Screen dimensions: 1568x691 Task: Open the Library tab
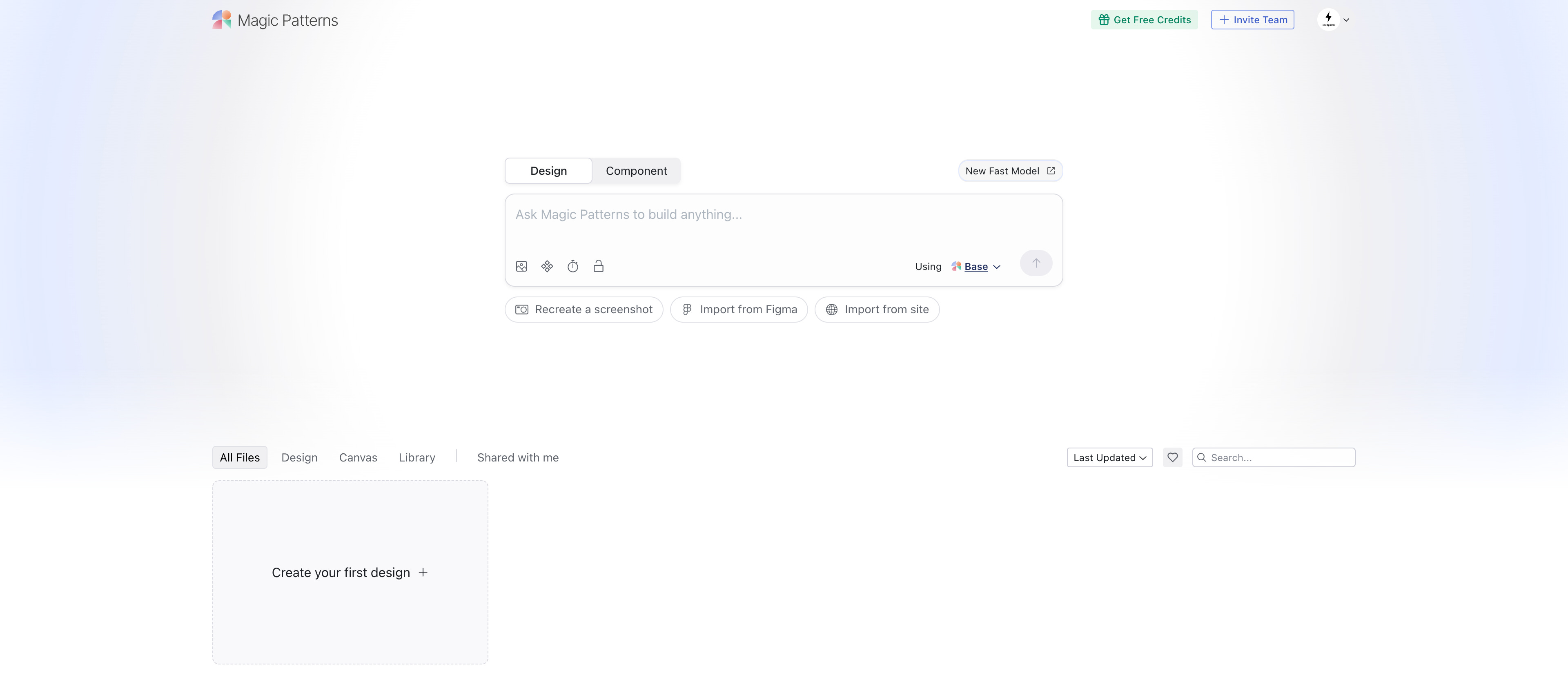click(416, 457)
